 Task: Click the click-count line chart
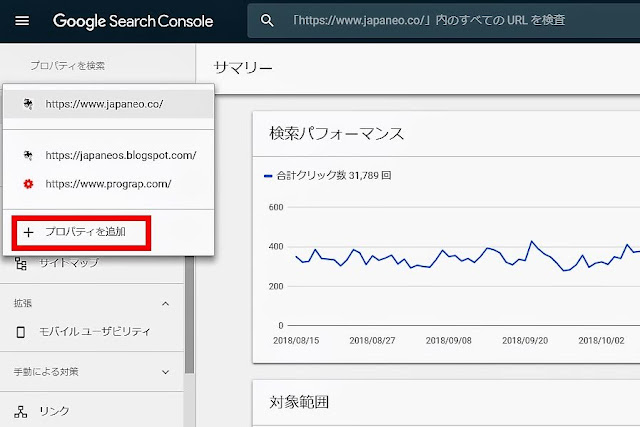pos(468,256)
